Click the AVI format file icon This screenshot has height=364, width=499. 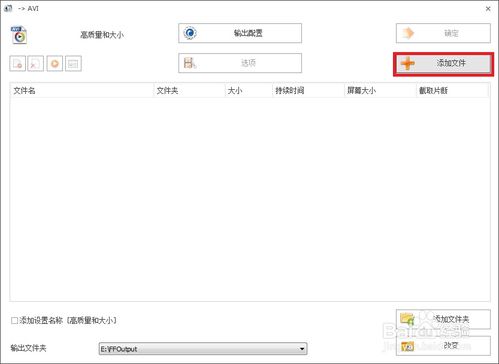click(19, 35)
